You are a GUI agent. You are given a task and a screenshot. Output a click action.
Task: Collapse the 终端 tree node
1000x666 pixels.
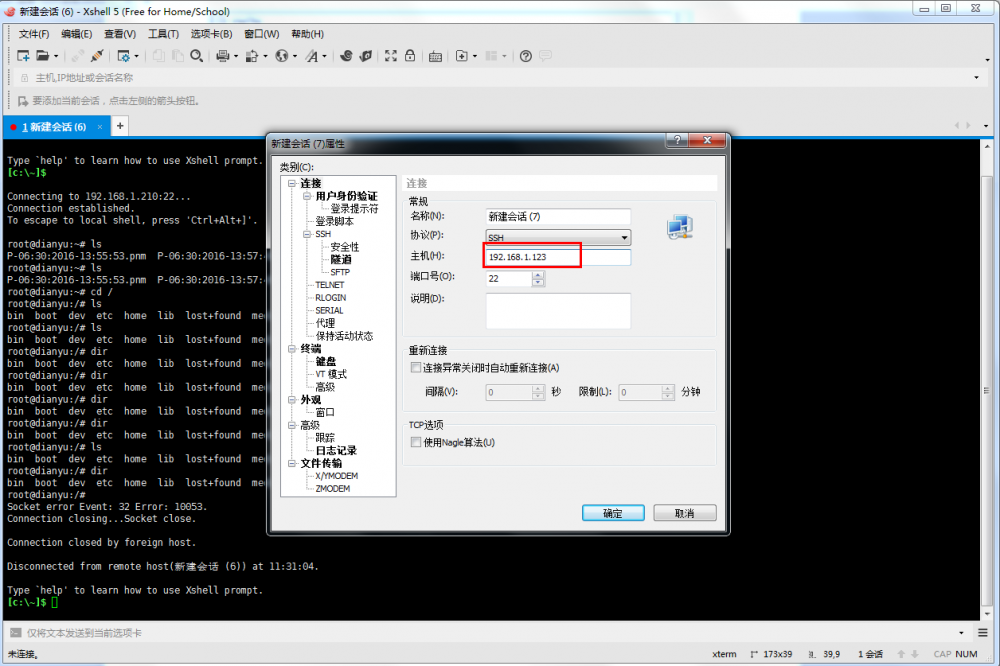point(292,349)
